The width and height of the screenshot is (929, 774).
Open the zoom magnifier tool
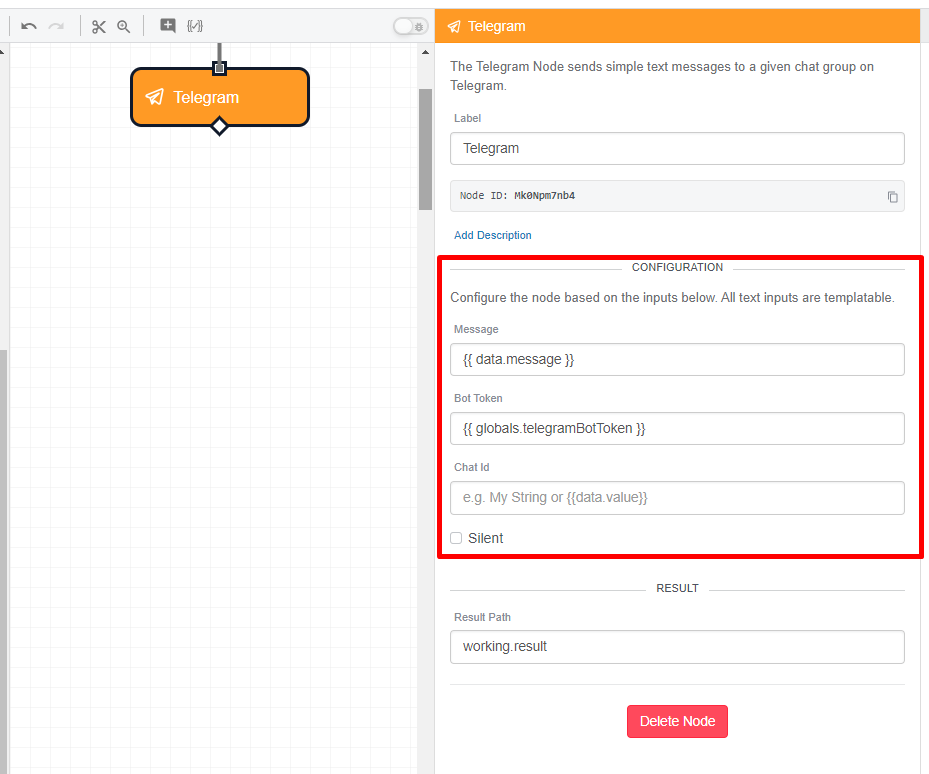coord(123,26)
